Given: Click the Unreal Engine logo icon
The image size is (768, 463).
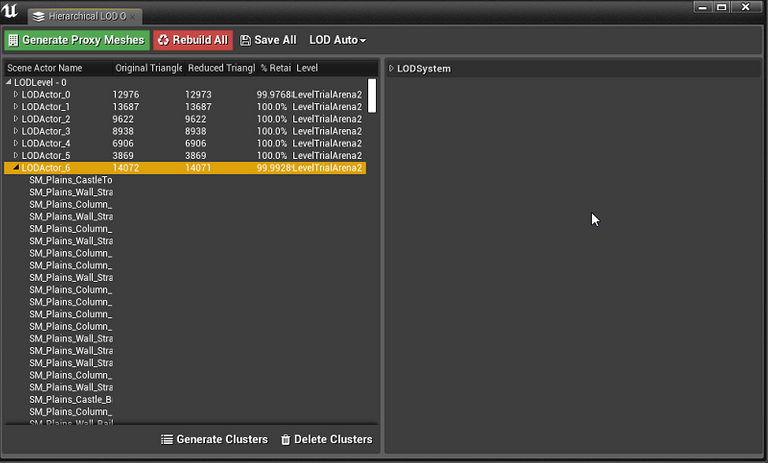Looking at the screenshot, I should (11, 12).
